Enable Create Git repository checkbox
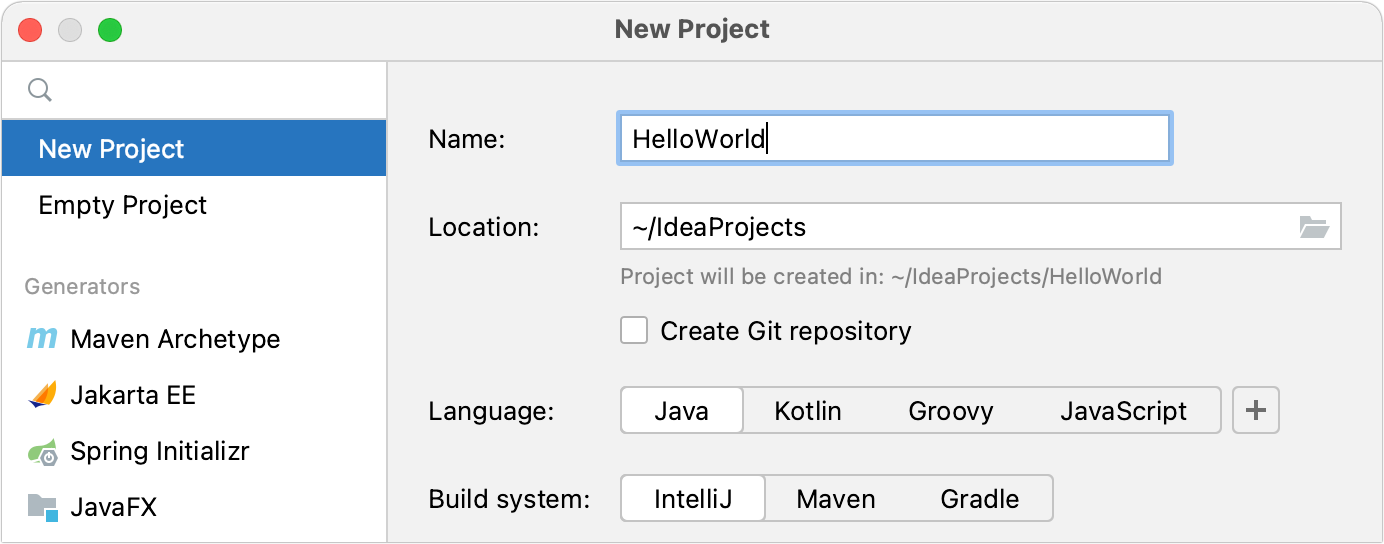Viewport: 1384px width, 544px height. click(634, 331)
